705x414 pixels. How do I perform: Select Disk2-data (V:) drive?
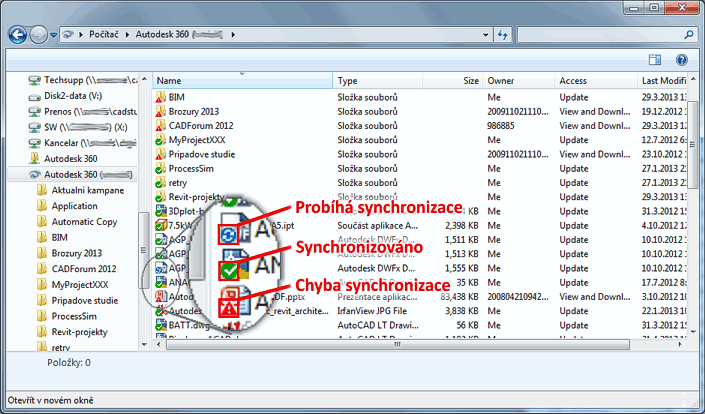pyautogui.click(x=65, y=96)
